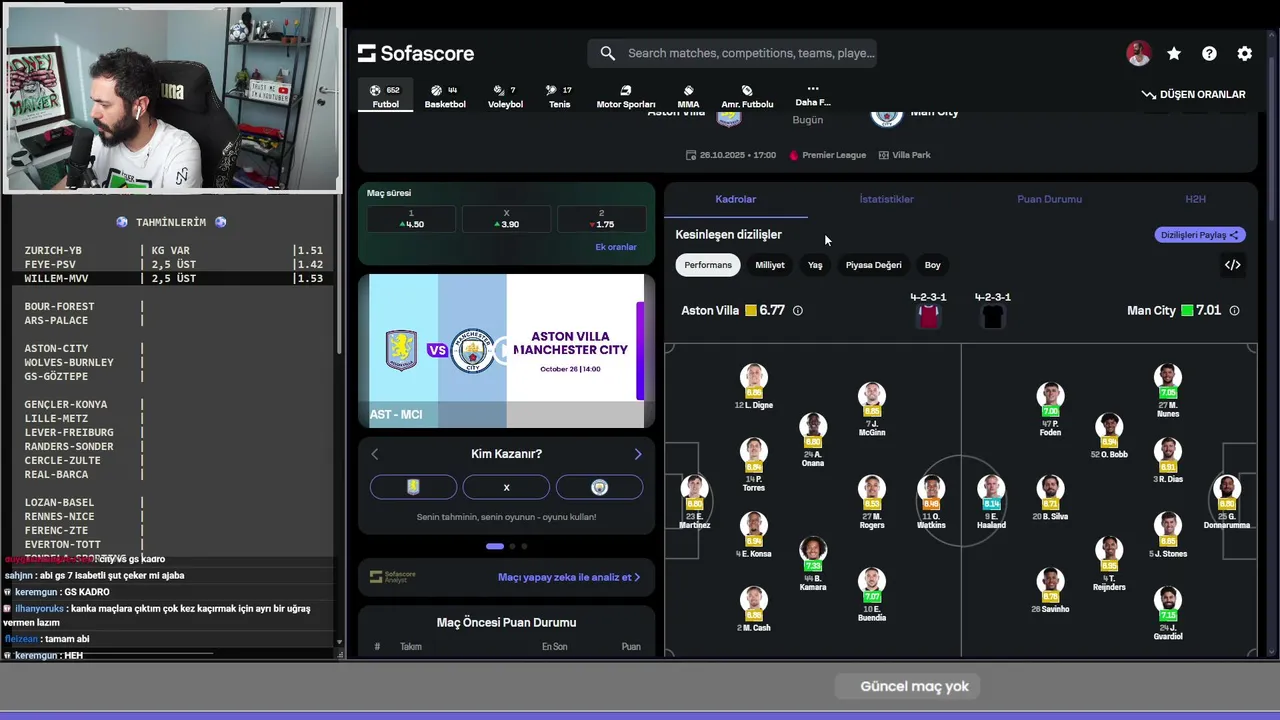Open player J. McGinn on the pitch
The image size is (1280, 720).
[872, 410]
